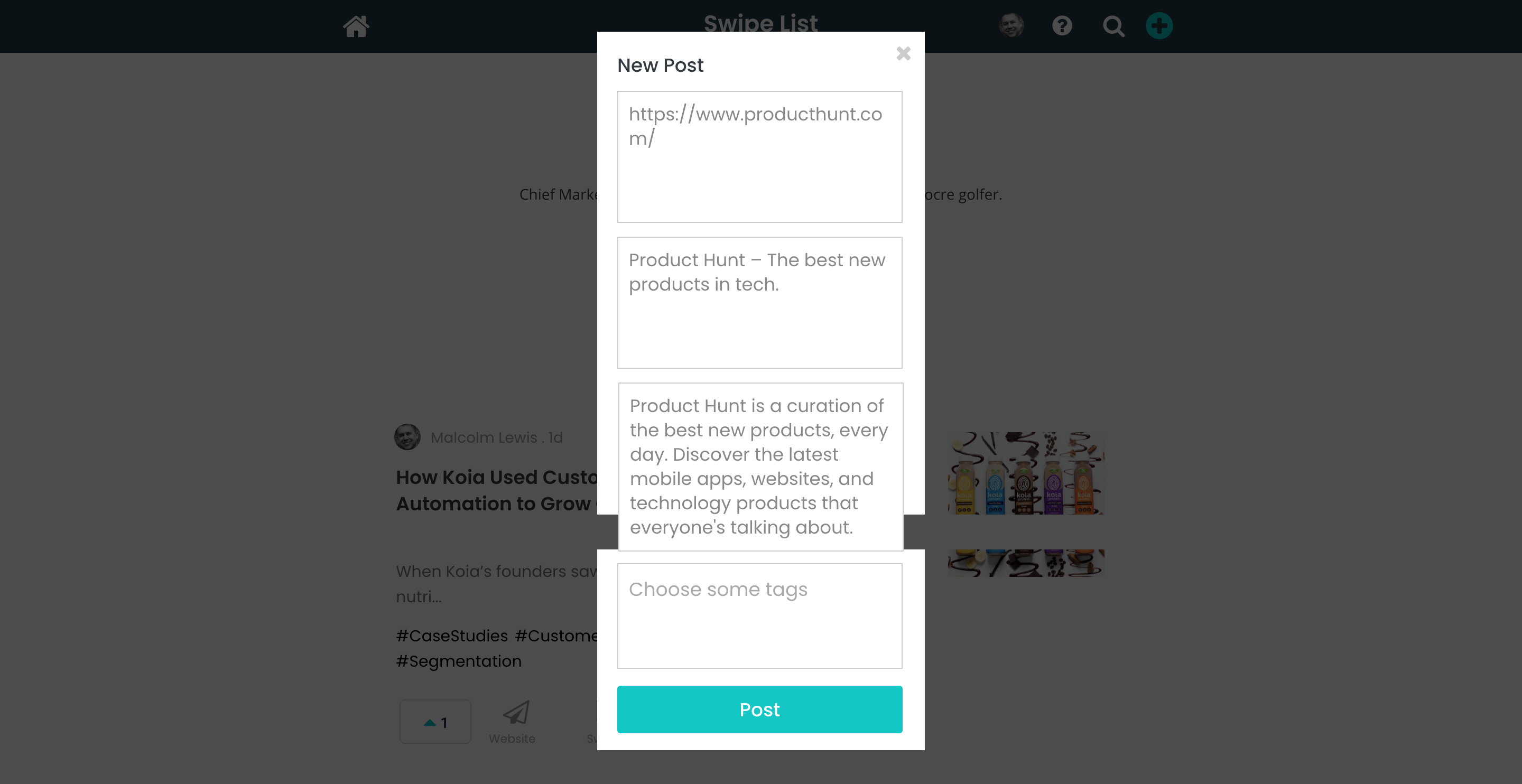
Task: Open the home feed via house icon
Action: point(357,26)
